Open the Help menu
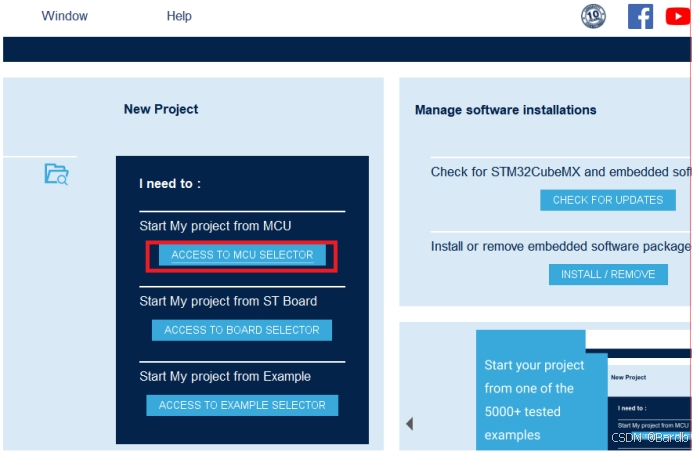Viewport: 697px width, 452px height. (x=179, y=16)
